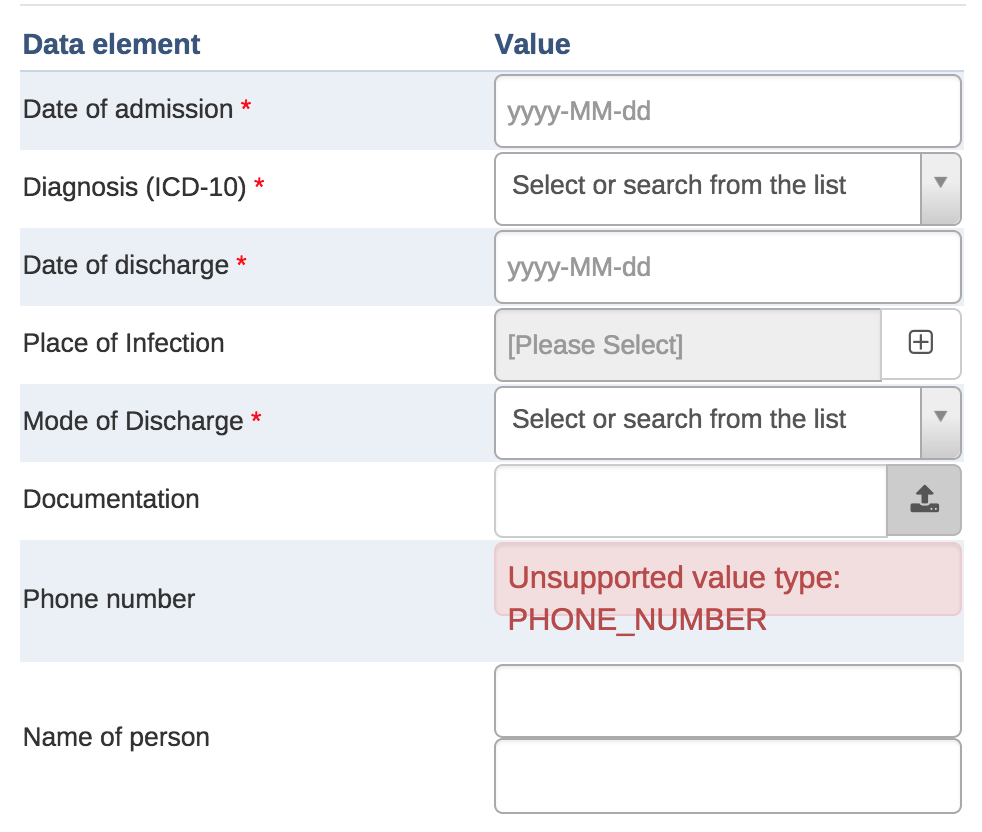Screen dimensions: 982x832
Task: Click the second Name of person text box
Action: point(727,776)
